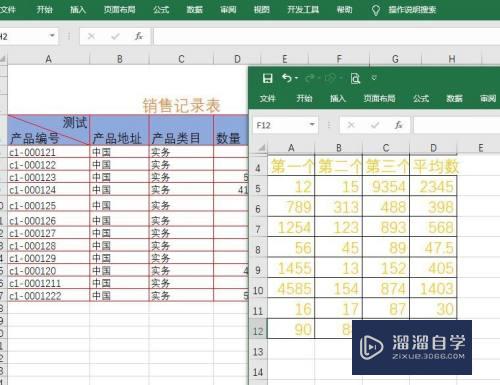Click the lightbulb Tell Me icon
The height and width of the screenshot is (385, 500).
[x=376, y=10]
